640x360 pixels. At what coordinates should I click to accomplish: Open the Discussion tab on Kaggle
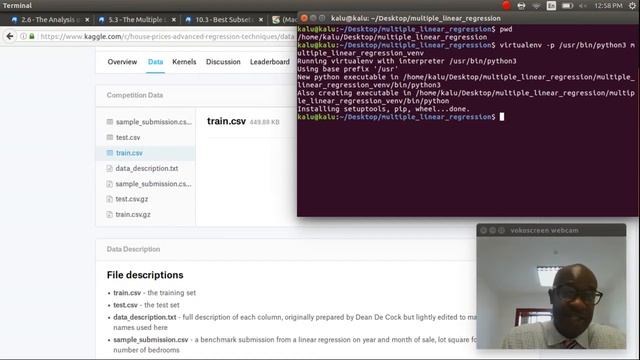pos(223,62)
